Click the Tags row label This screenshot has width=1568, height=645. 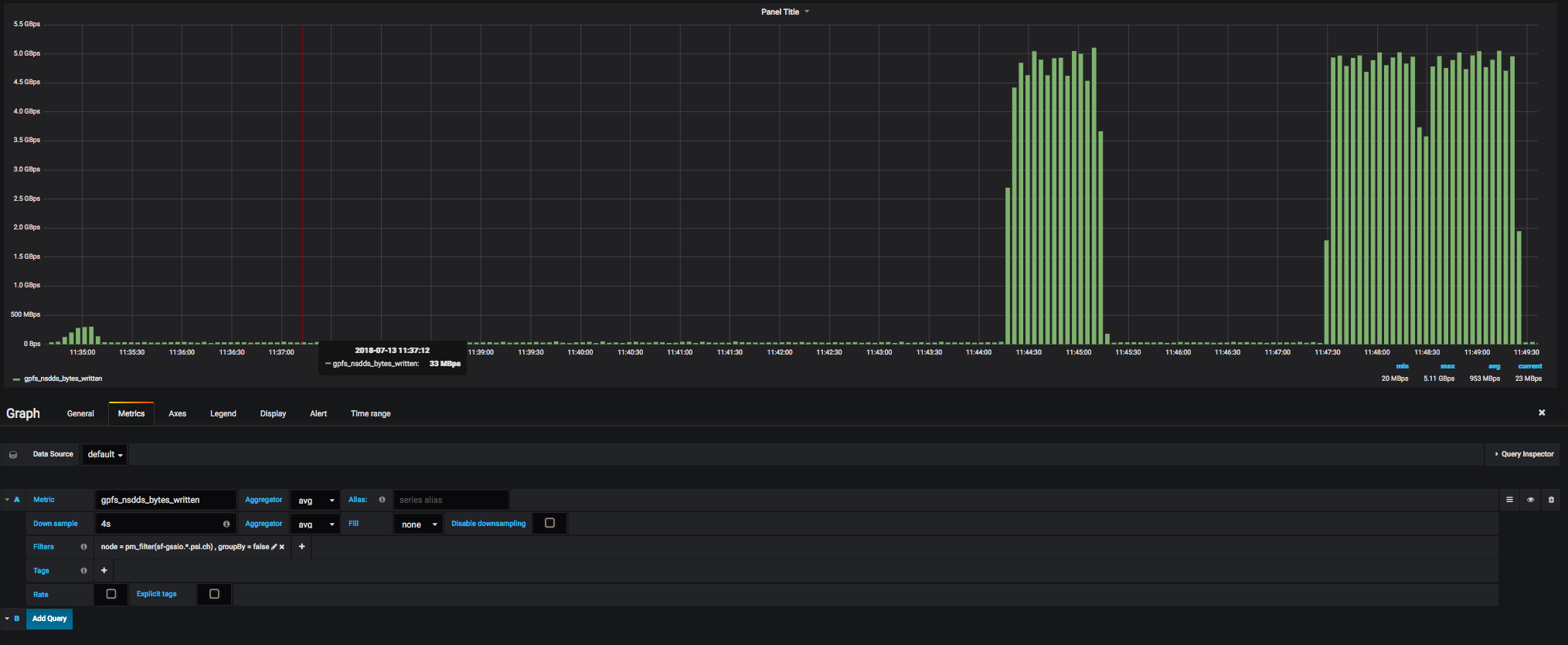pos(41,571)
